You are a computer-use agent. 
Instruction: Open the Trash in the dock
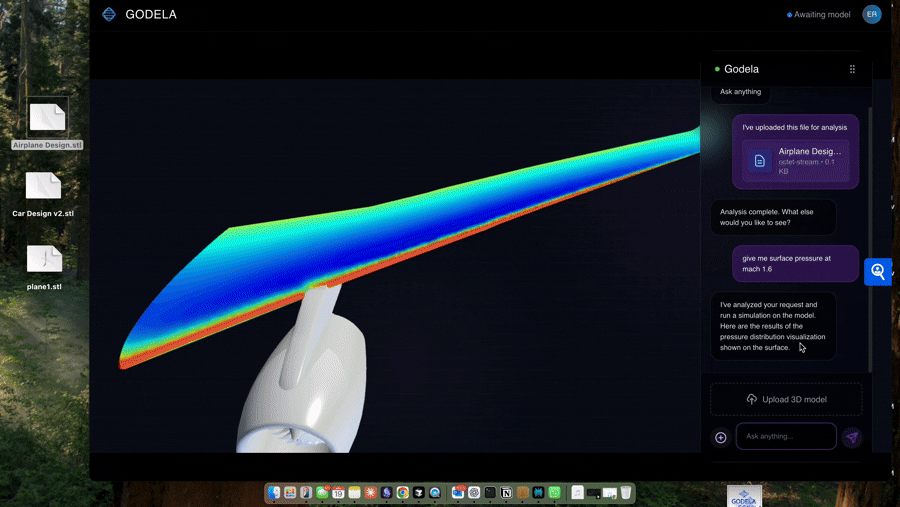[625, 493]
